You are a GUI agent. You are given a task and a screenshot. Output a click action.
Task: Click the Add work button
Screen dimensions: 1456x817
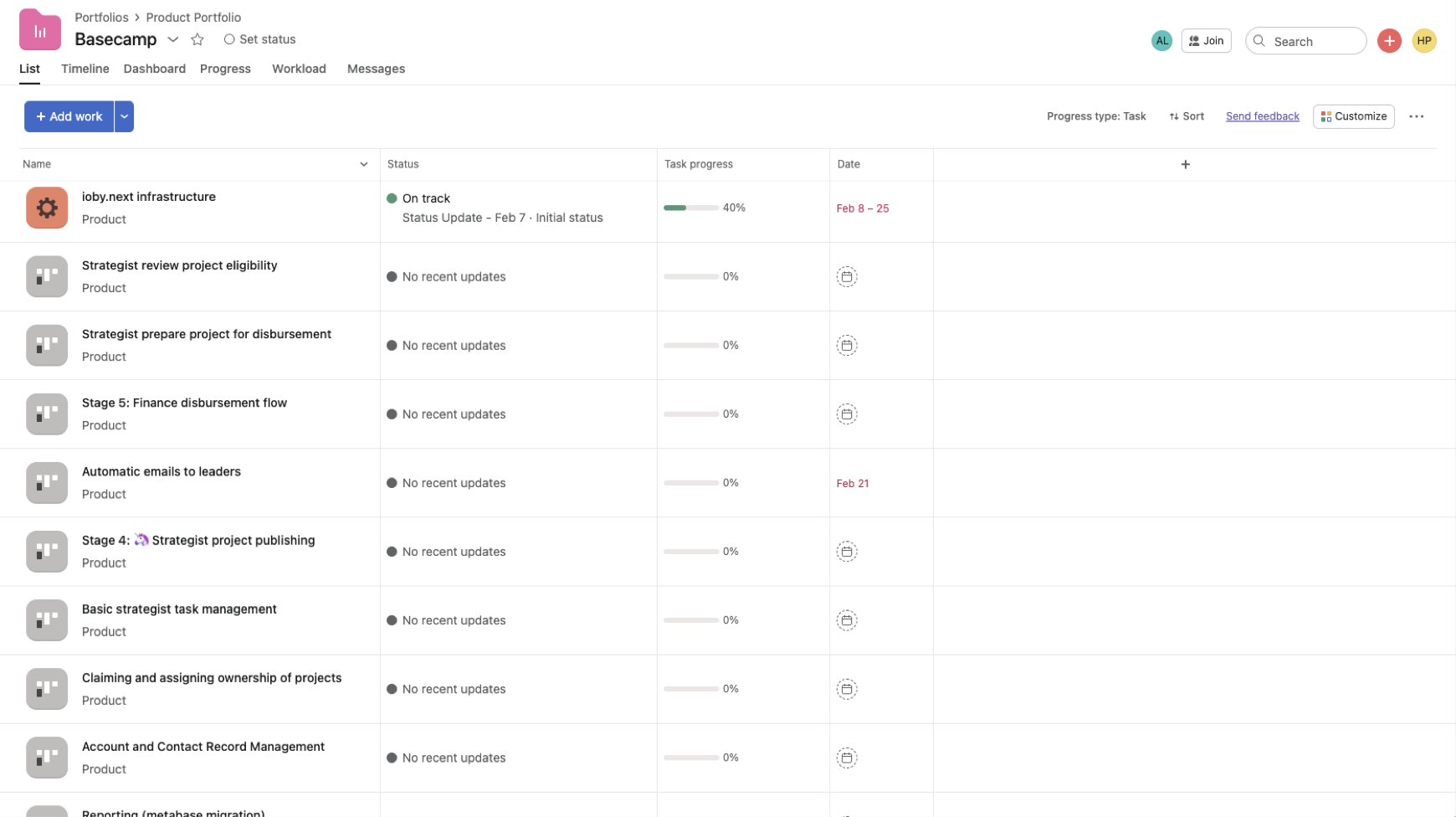click(69, 116)
